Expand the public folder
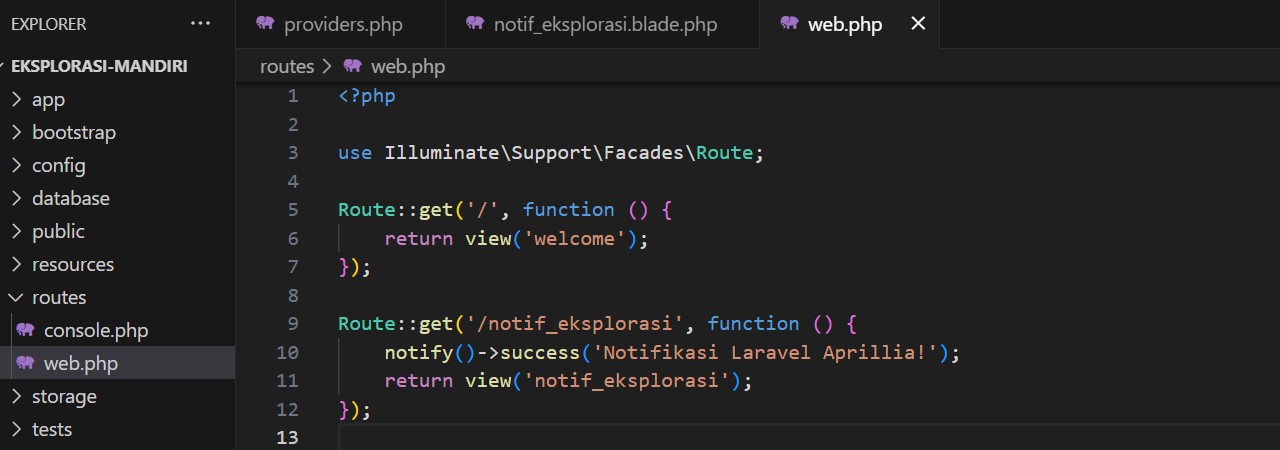Viewport: 1280px width, 450px height. 58,231
